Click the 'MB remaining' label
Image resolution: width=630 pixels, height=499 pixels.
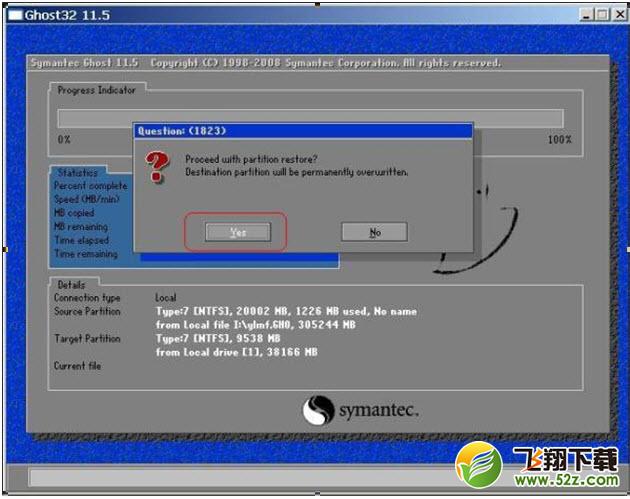81,227
